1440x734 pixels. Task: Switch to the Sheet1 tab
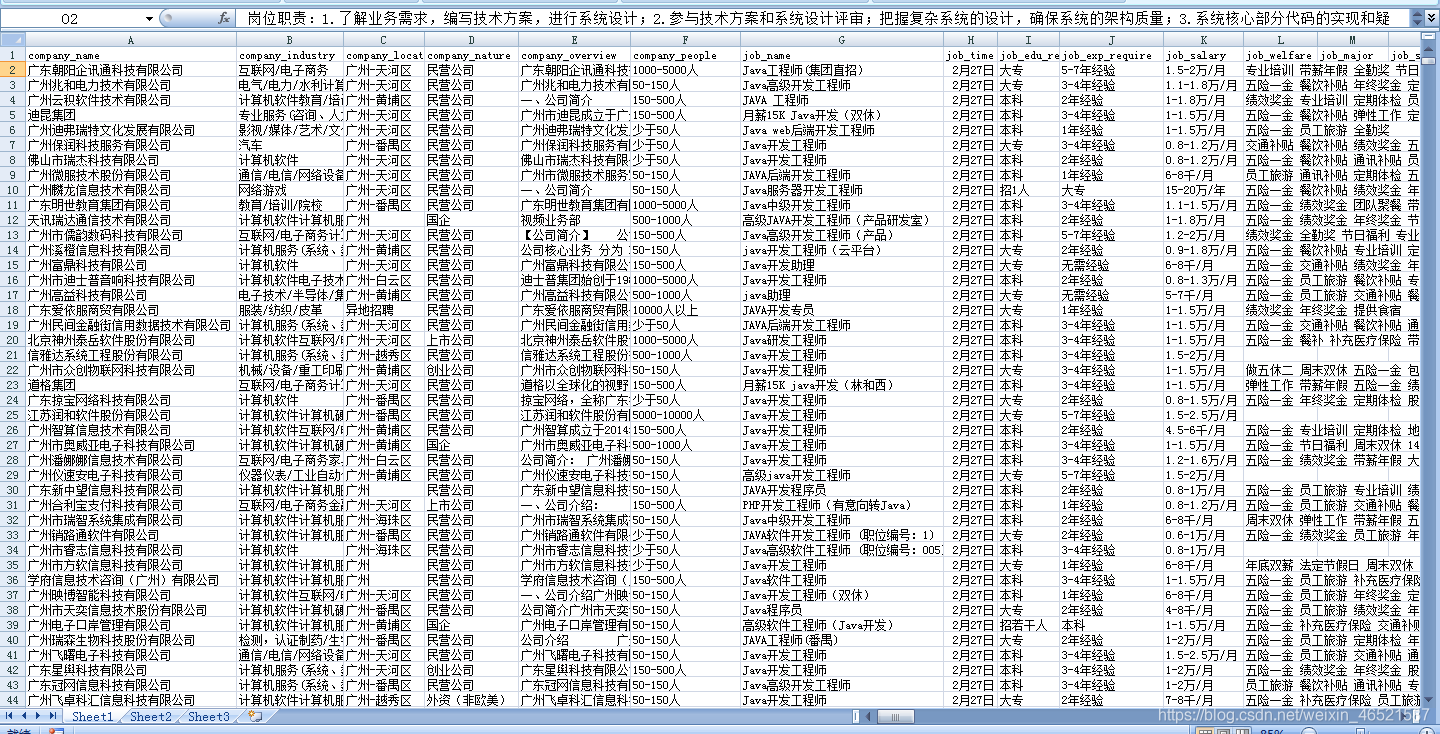tap(92, 716)
